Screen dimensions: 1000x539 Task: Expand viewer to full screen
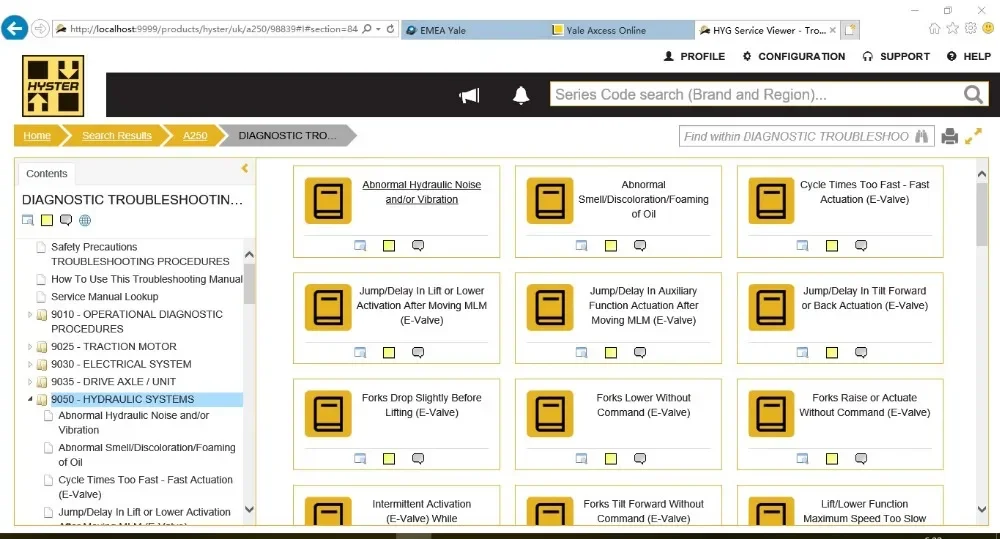(x=973, y=136)
